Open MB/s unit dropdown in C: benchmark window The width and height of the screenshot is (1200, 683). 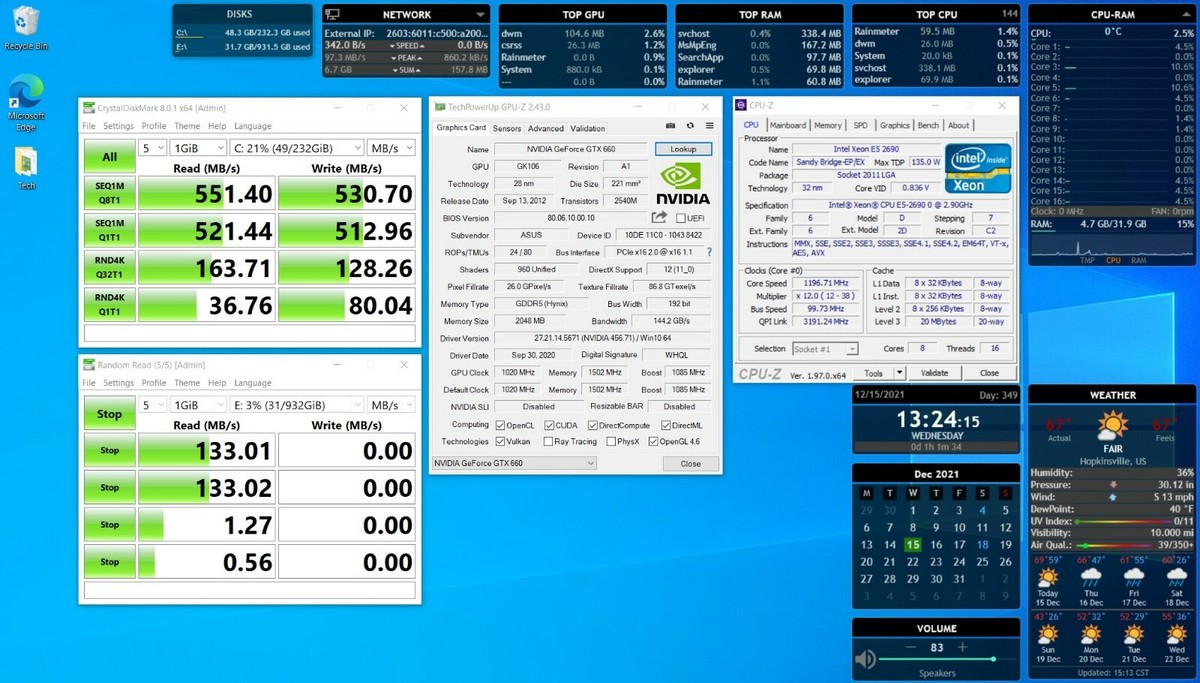pyautogui.click(x=390, y=147)
